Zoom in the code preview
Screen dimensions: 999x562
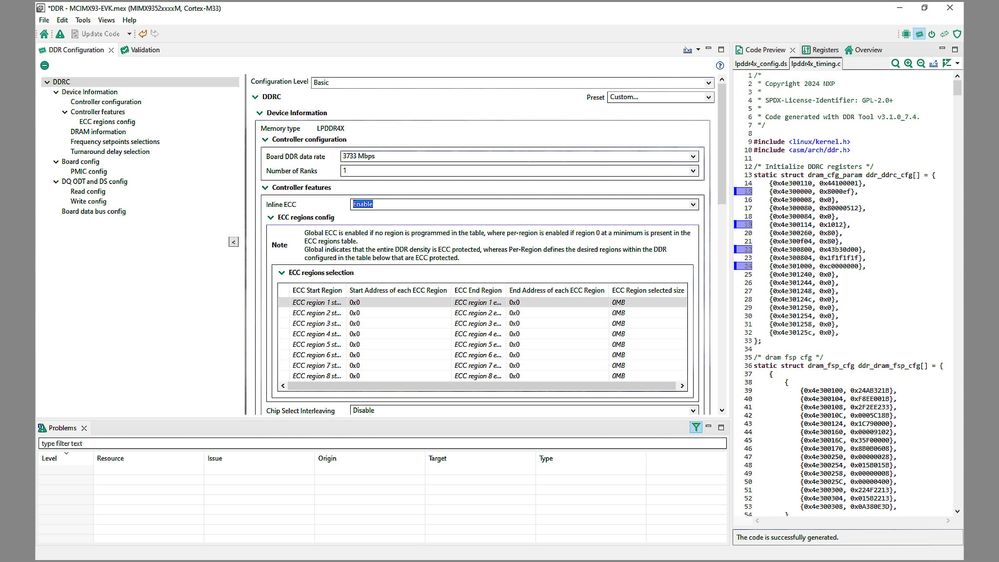point(908,63)
